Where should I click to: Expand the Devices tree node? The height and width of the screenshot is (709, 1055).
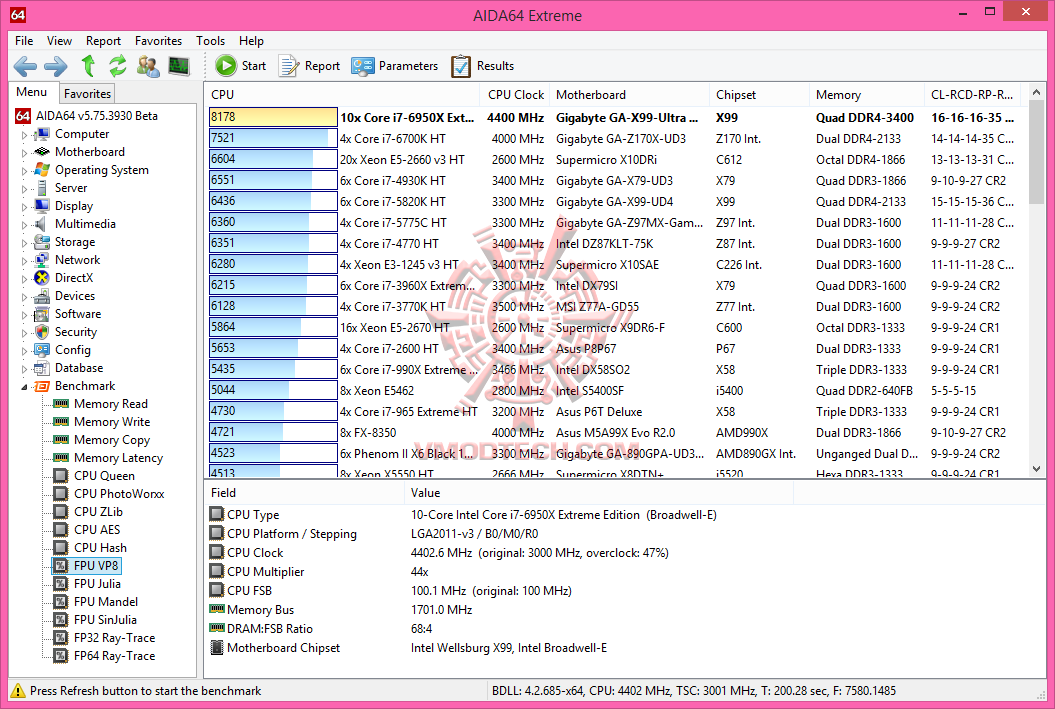pyautogui.click(x=24, y=297)
